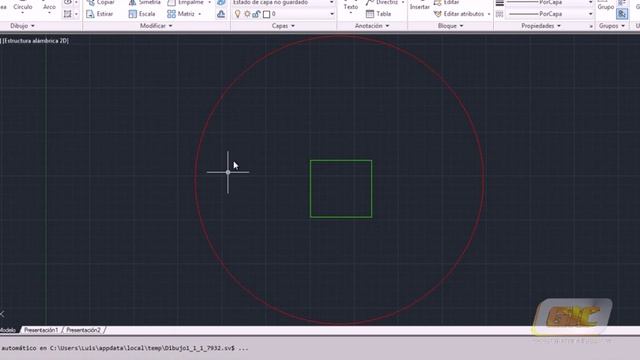Select the red circle in drawing
The height and width of the screenshot is (360, 640).
pyautogui.click(x=196, y=180)
